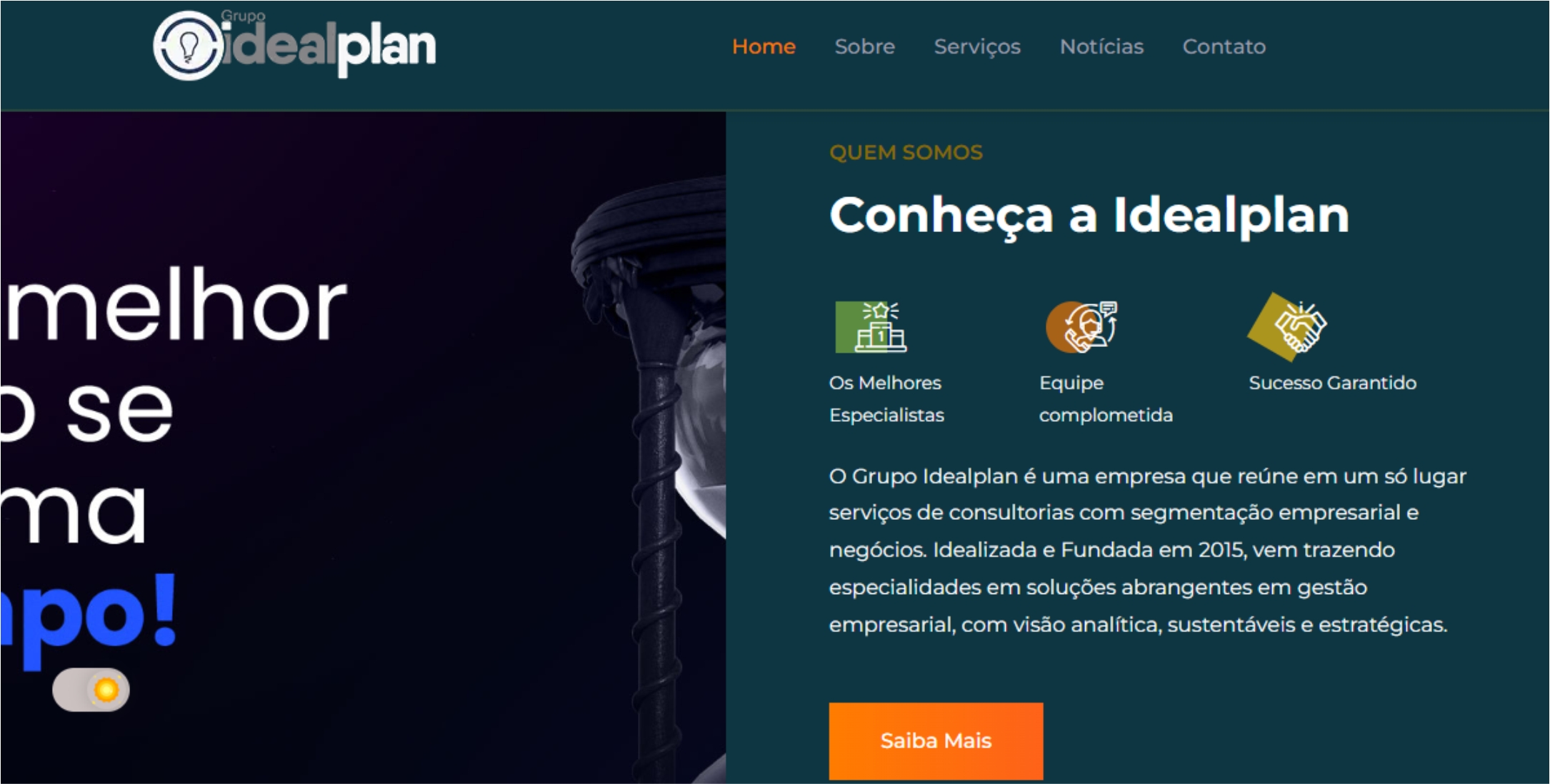Go to the Sobre page
This screenshot has width=1550, height=784.
click(864, 46)
